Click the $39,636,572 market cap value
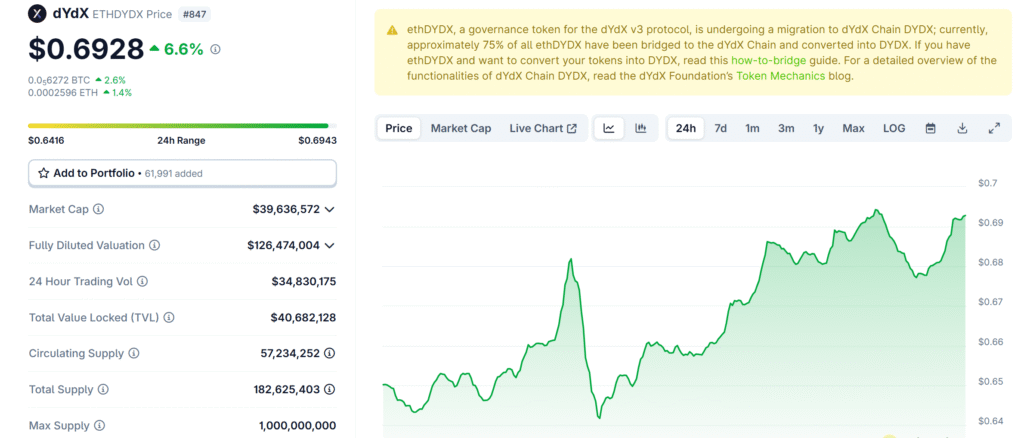Screen dimensions: 1024x438 coord(286,210)
